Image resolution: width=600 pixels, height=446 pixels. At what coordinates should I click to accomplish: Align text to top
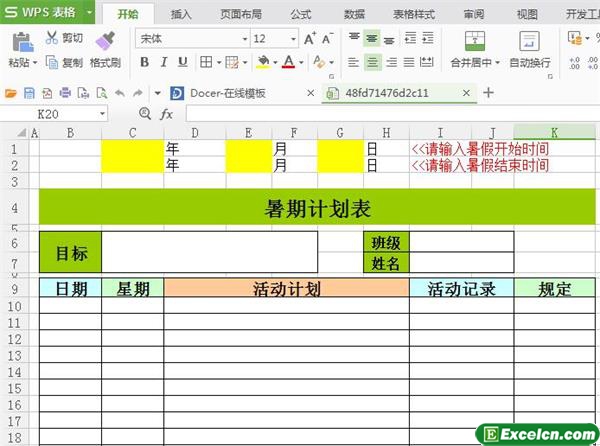click(354, 37)
